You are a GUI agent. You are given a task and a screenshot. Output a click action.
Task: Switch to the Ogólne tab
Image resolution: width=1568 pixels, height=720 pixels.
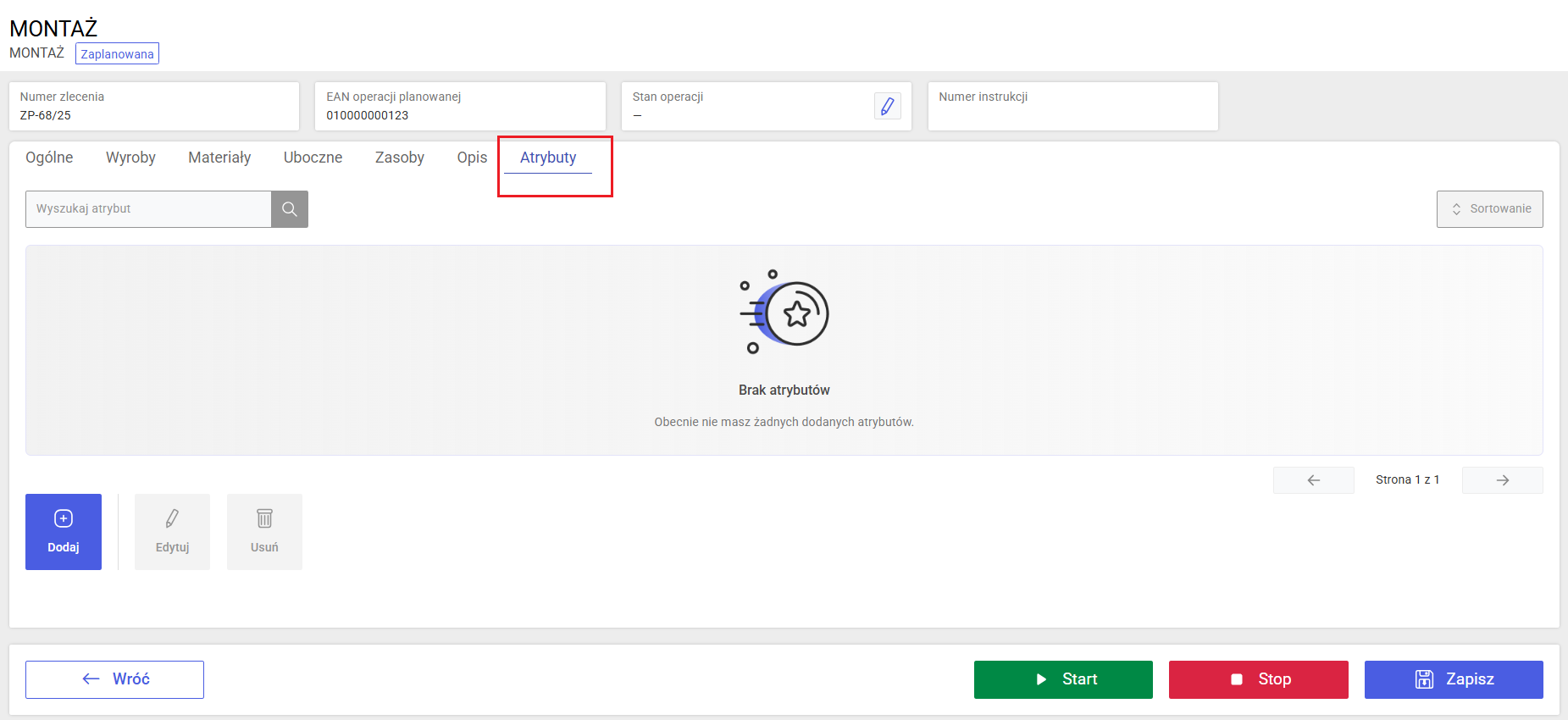coord(49,158)
